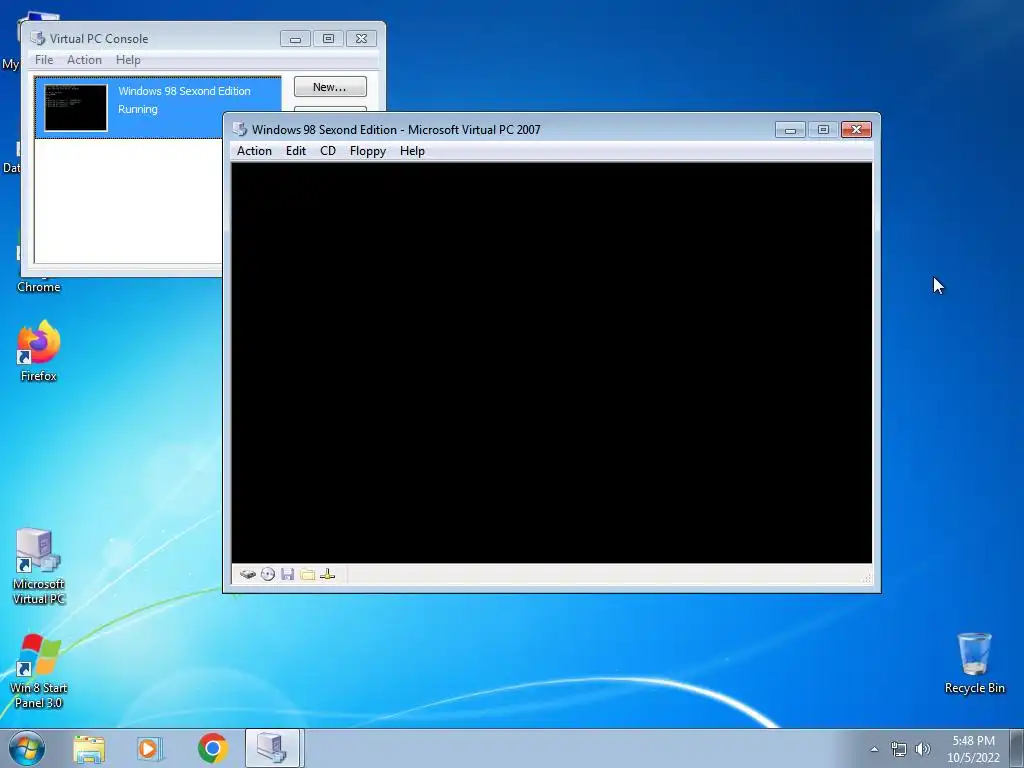The width and height of the screenshot is (1024, 768).
Task: Click the Virtual PC Console title icon
Action: pyautogui.click(x=38, y=39)
